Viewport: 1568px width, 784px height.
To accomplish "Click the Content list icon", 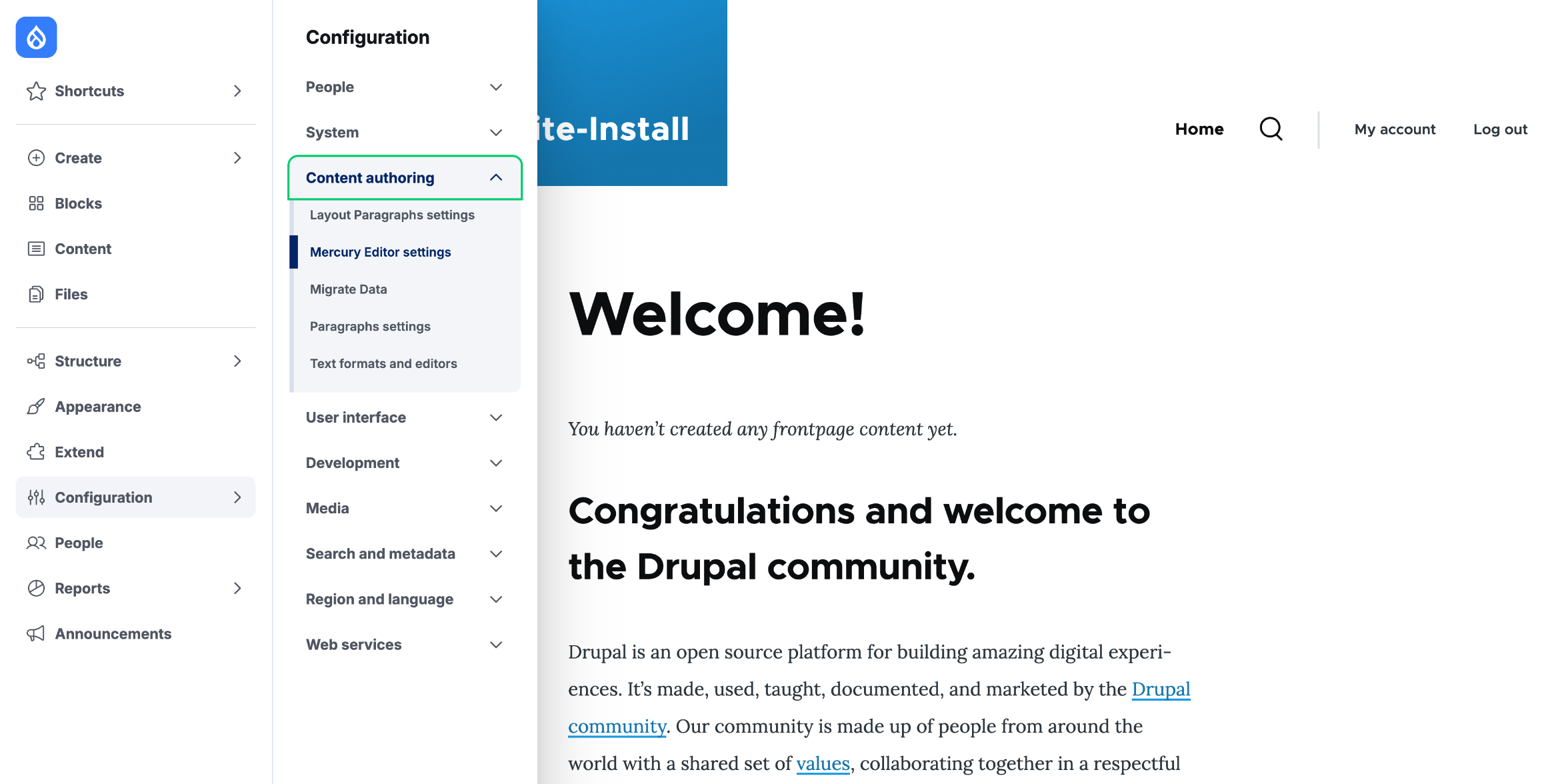I will click(x=36, y=249).
